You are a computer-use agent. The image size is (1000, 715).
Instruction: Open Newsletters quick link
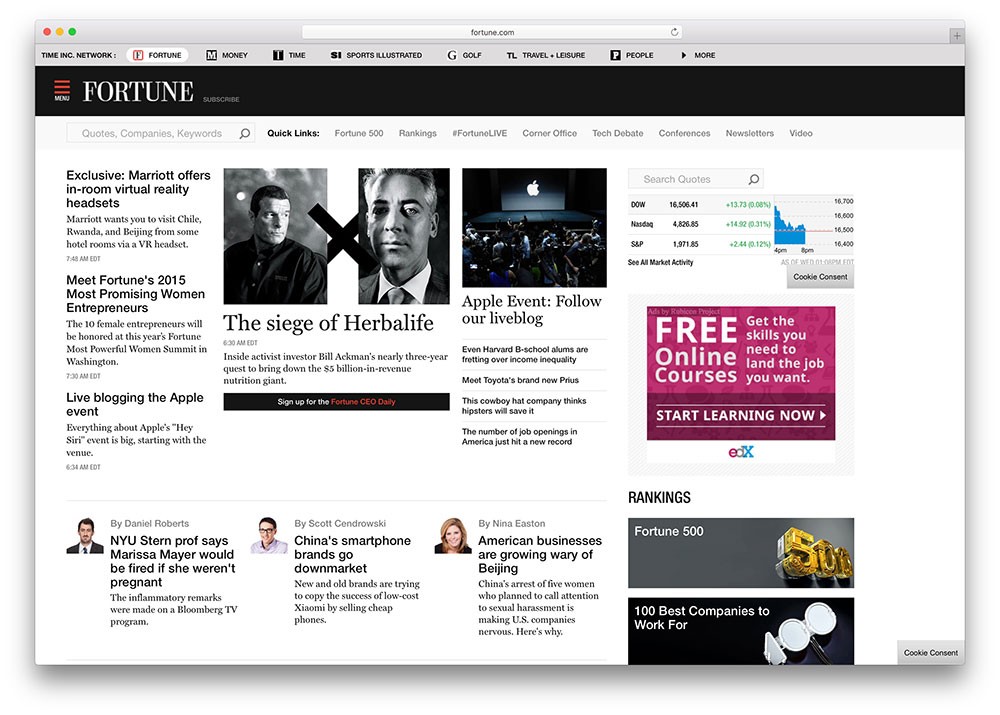pyautogui.click(x=750, y=133)
